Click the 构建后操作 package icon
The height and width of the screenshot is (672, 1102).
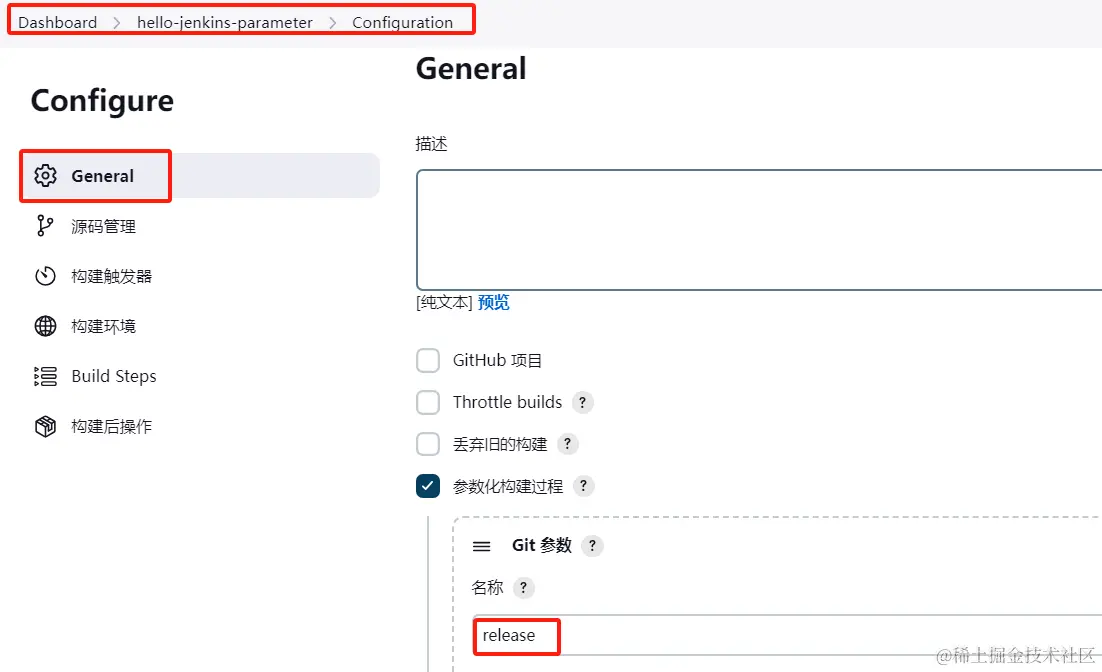46,427
